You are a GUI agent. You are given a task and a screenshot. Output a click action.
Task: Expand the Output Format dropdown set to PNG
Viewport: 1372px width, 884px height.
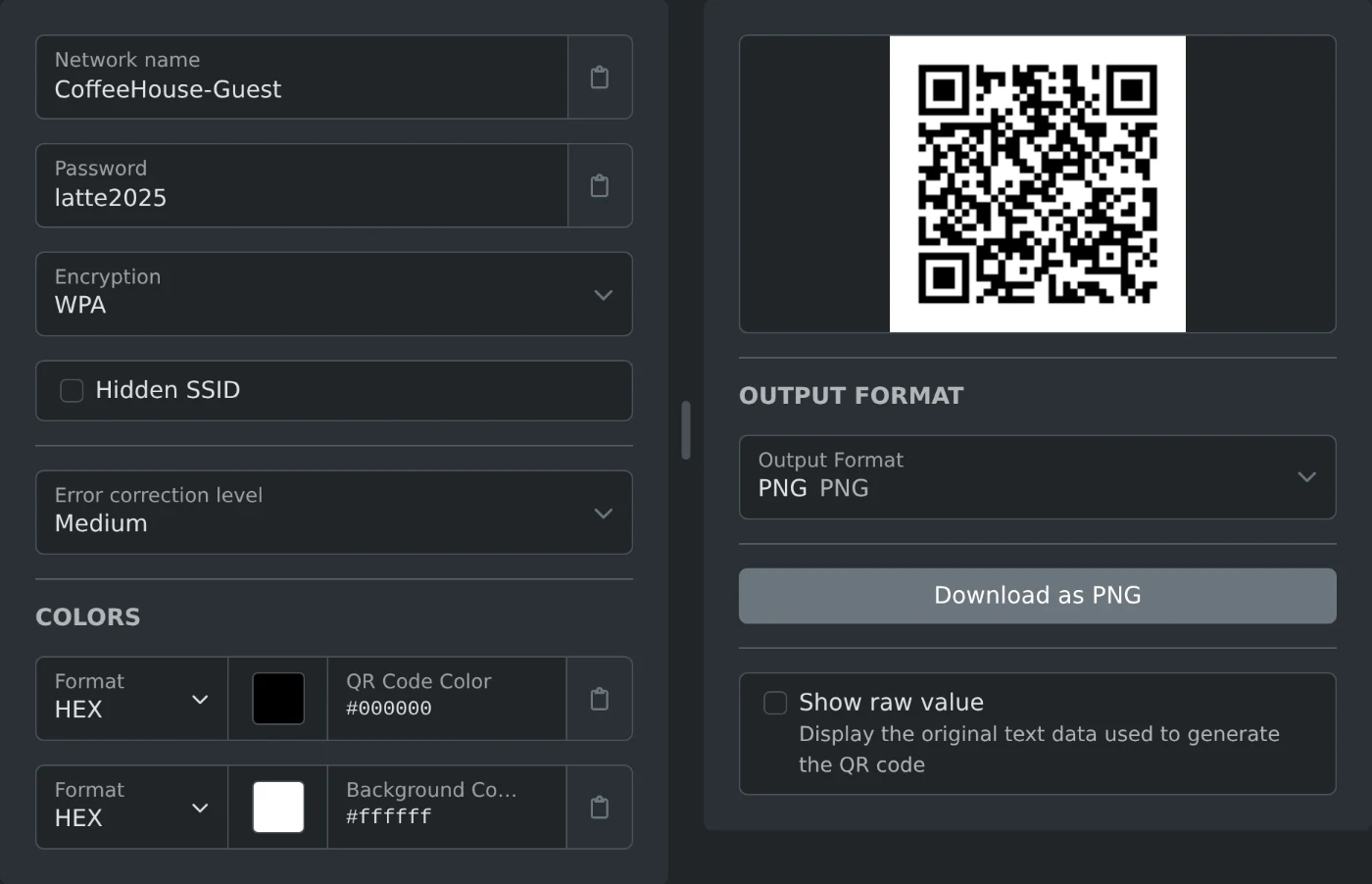pyautogui.click(x=1037, y=477)
